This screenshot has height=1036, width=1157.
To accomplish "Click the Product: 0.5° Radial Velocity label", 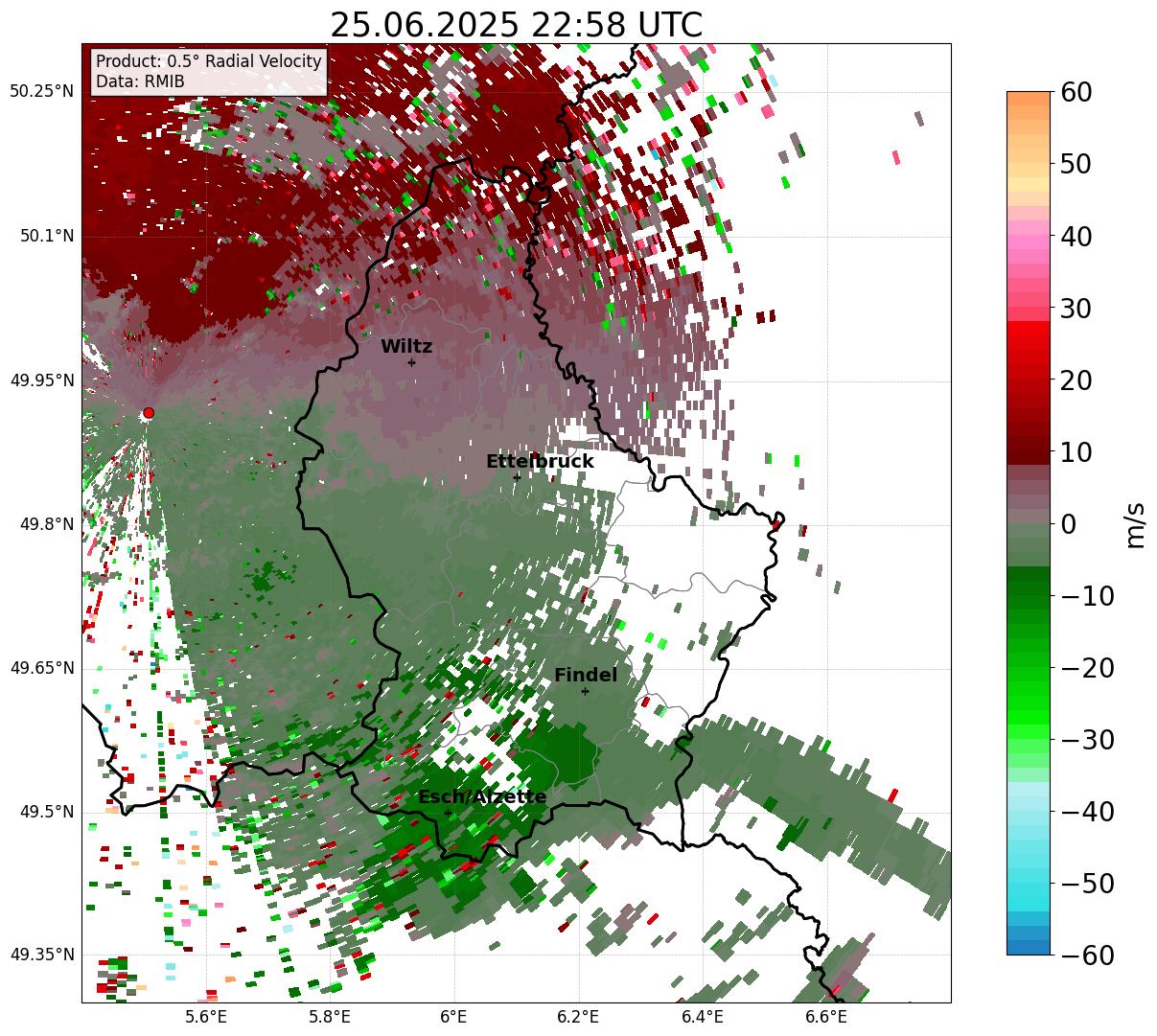I will click(209, 61).
